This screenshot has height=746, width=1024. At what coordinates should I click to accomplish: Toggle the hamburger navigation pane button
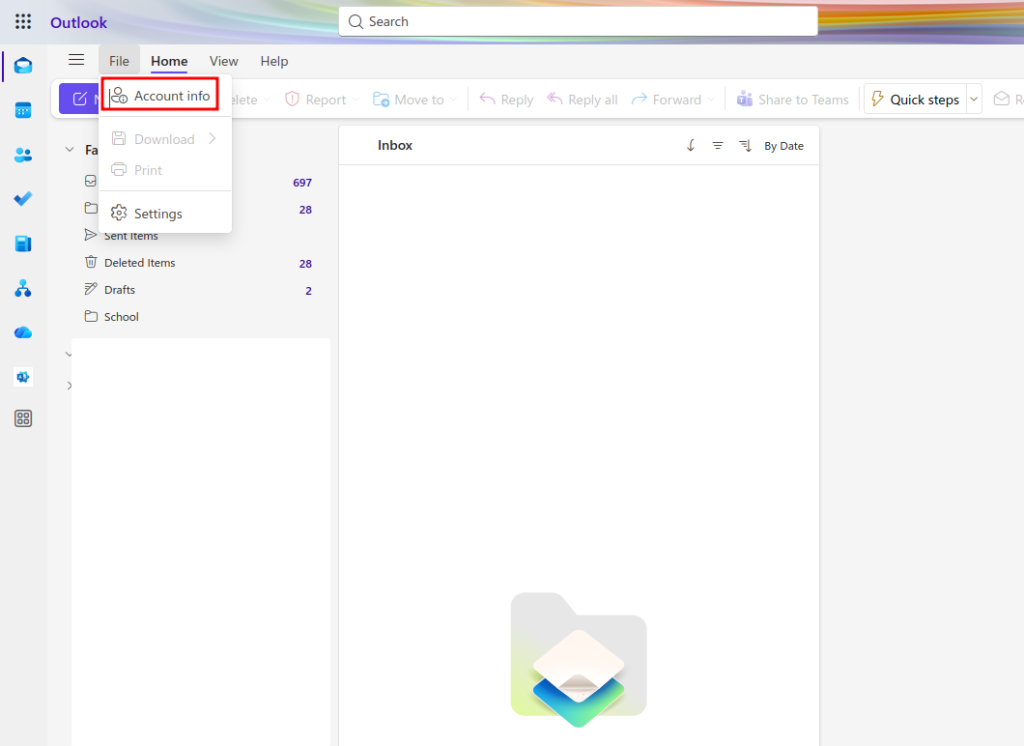click(x=76, y=61)
